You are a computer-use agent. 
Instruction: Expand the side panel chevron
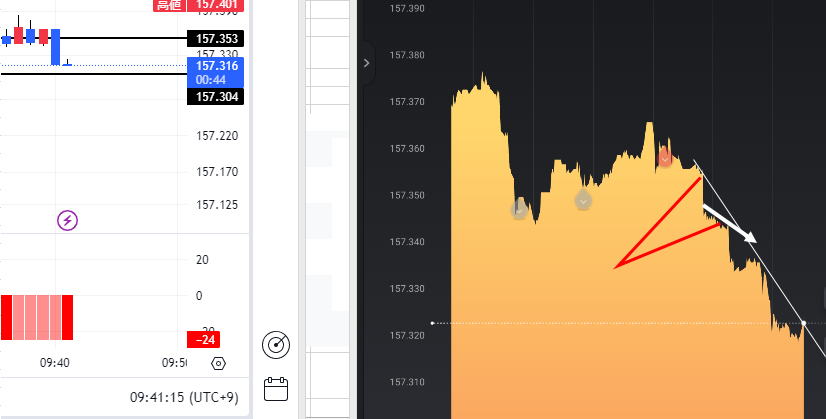coord(366,62)
